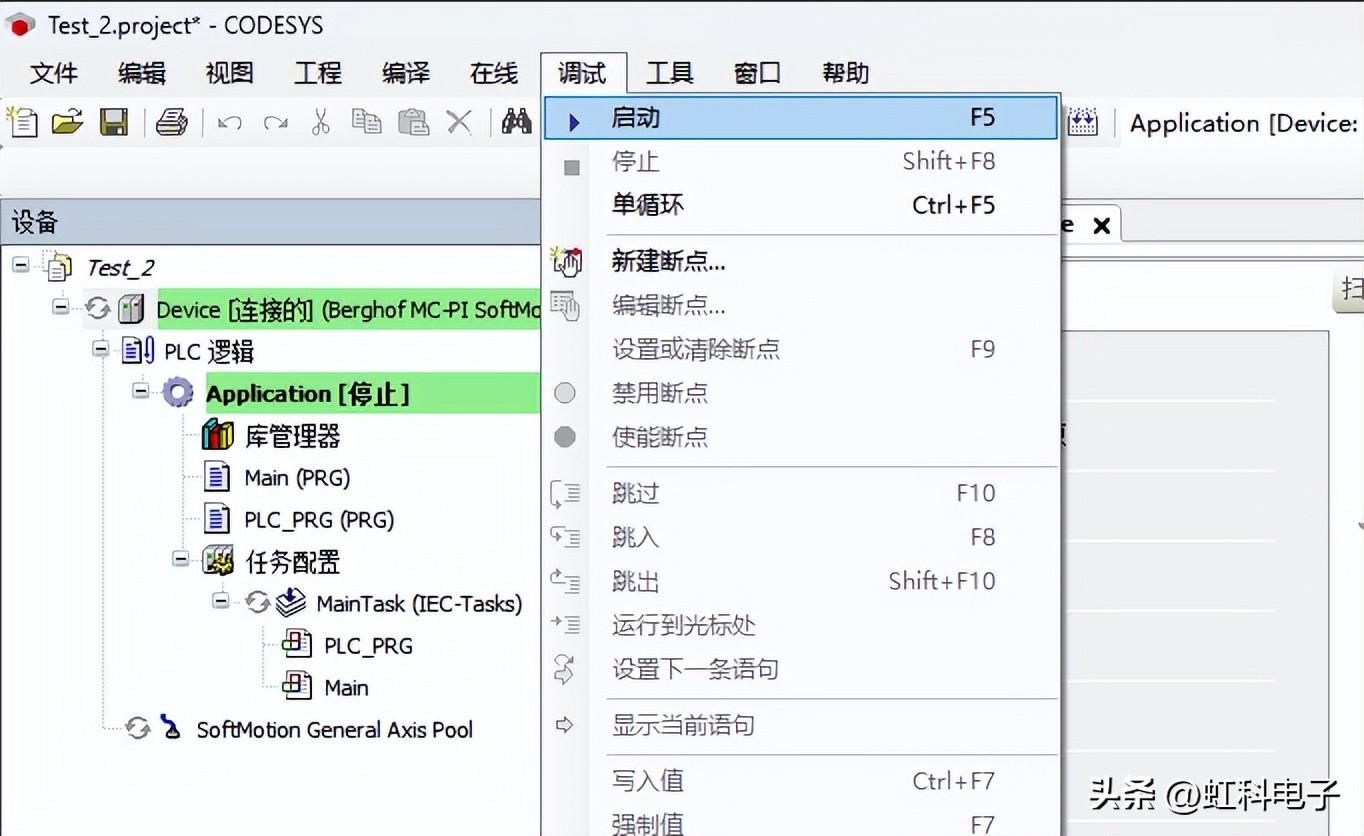Open the 编辑 menu
The width and height of the screenshot is (1364, 836).
[x=142, y=73]
